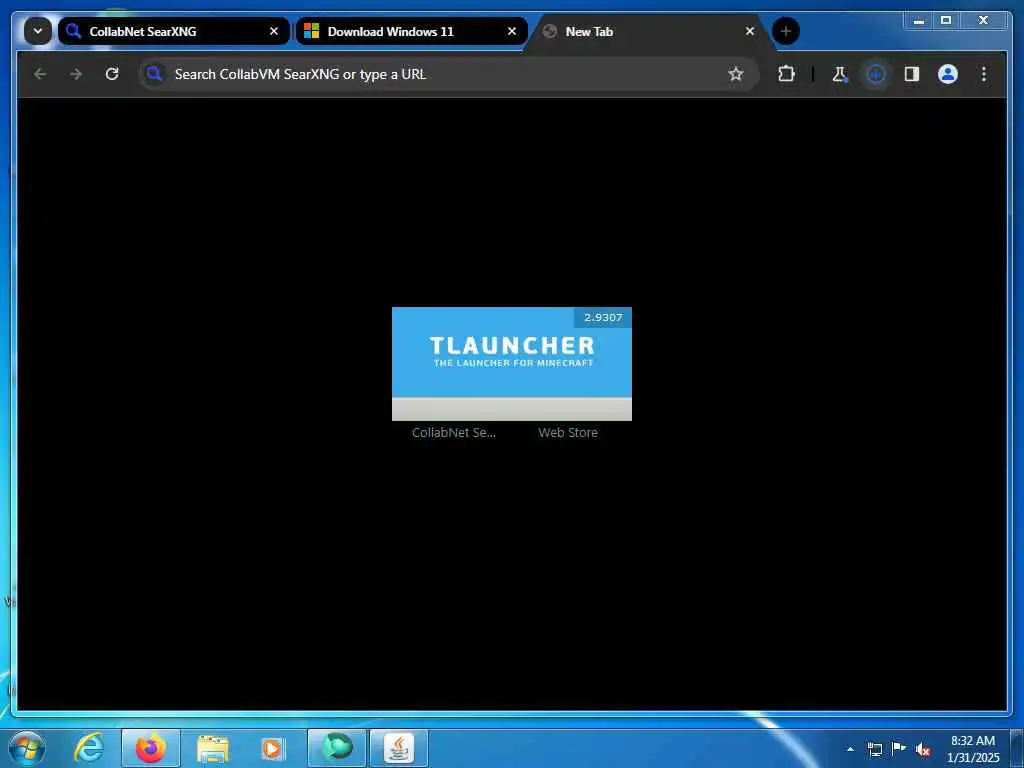Viewport: 1024px width, 768px height.
Task: Maximize the browser window
Action: 946,21
